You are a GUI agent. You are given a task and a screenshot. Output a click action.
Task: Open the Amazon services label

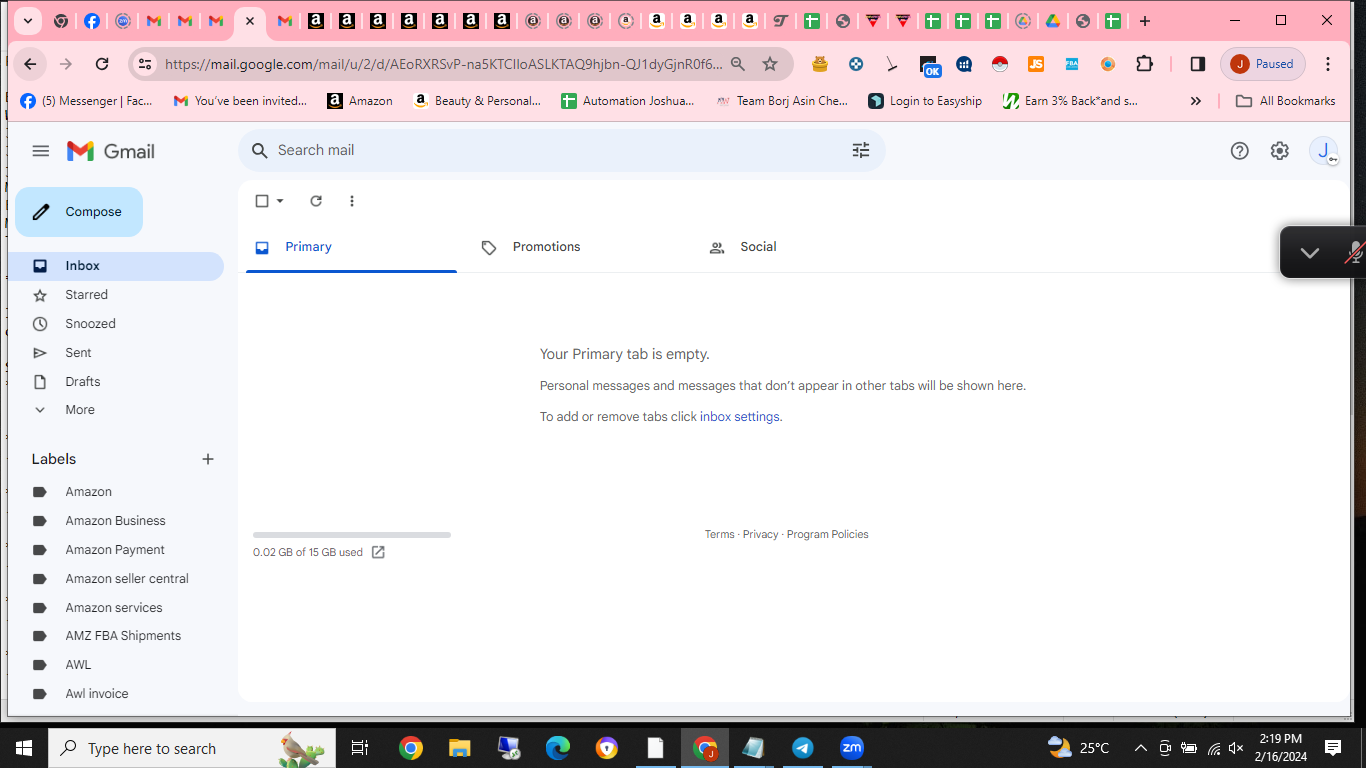tap(116, 608)
